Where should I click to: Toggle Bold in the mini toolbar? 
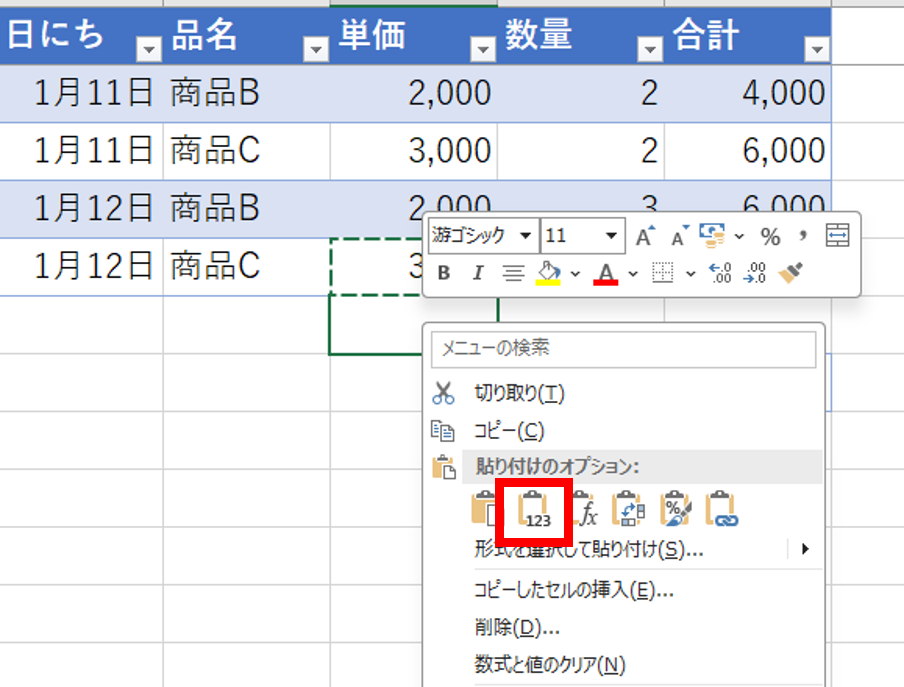(444, 272)
